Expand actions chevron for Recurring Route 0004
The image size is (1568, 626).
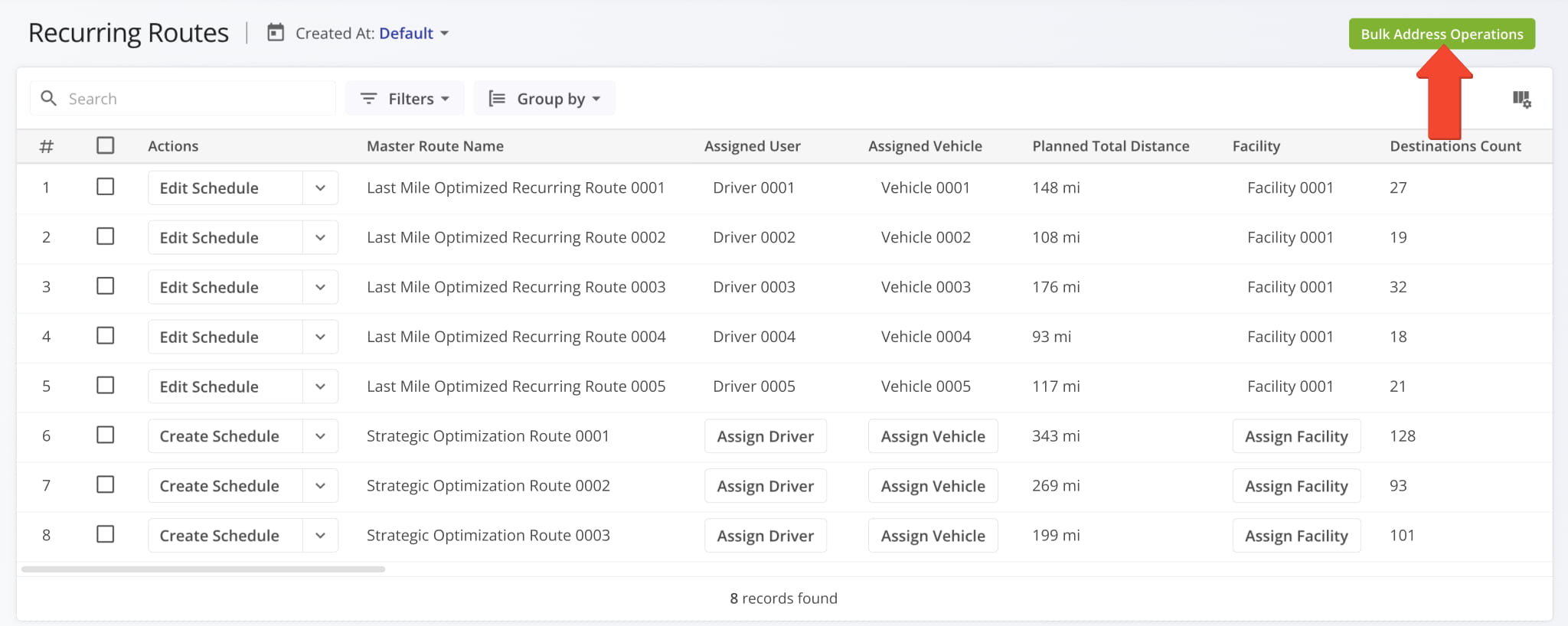(321, 337)
